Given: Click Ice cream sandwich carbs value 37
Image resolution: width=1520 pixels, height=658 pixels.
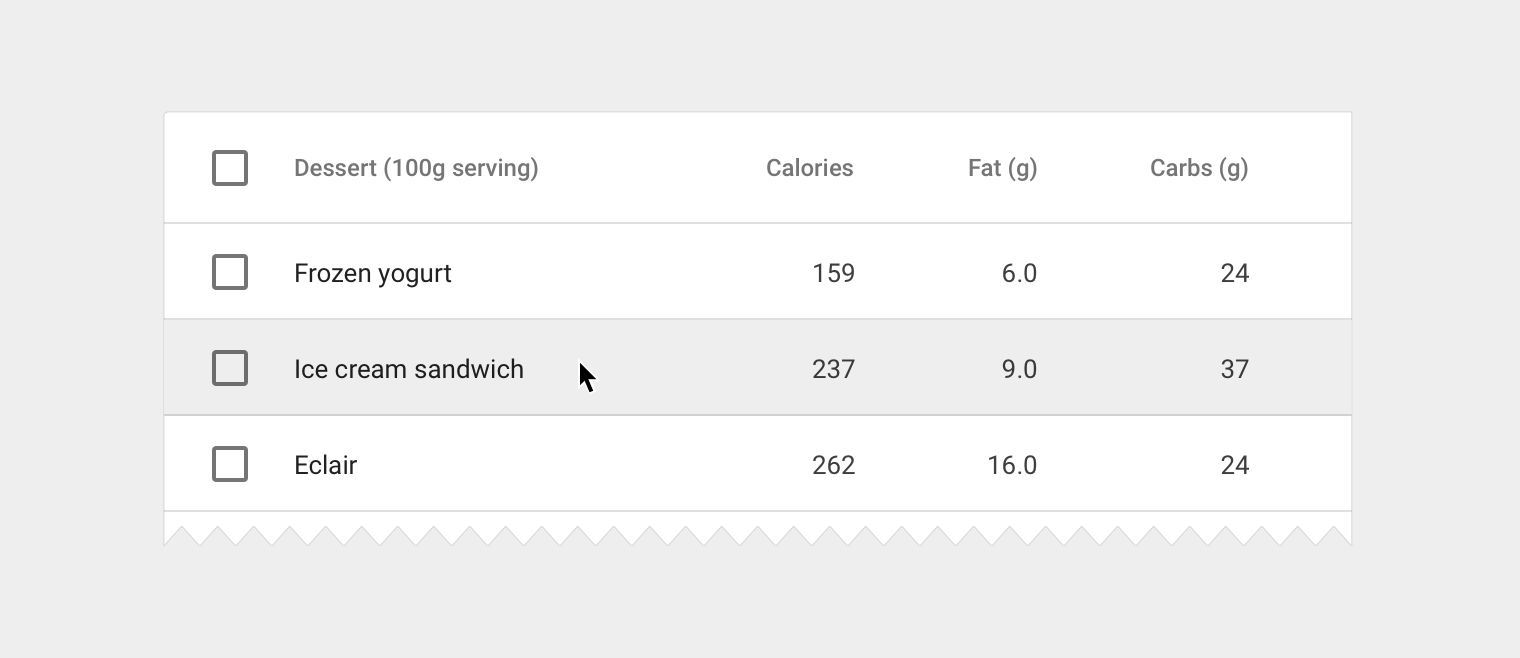Looking at the screenshot, I should tap(1235, 369).
